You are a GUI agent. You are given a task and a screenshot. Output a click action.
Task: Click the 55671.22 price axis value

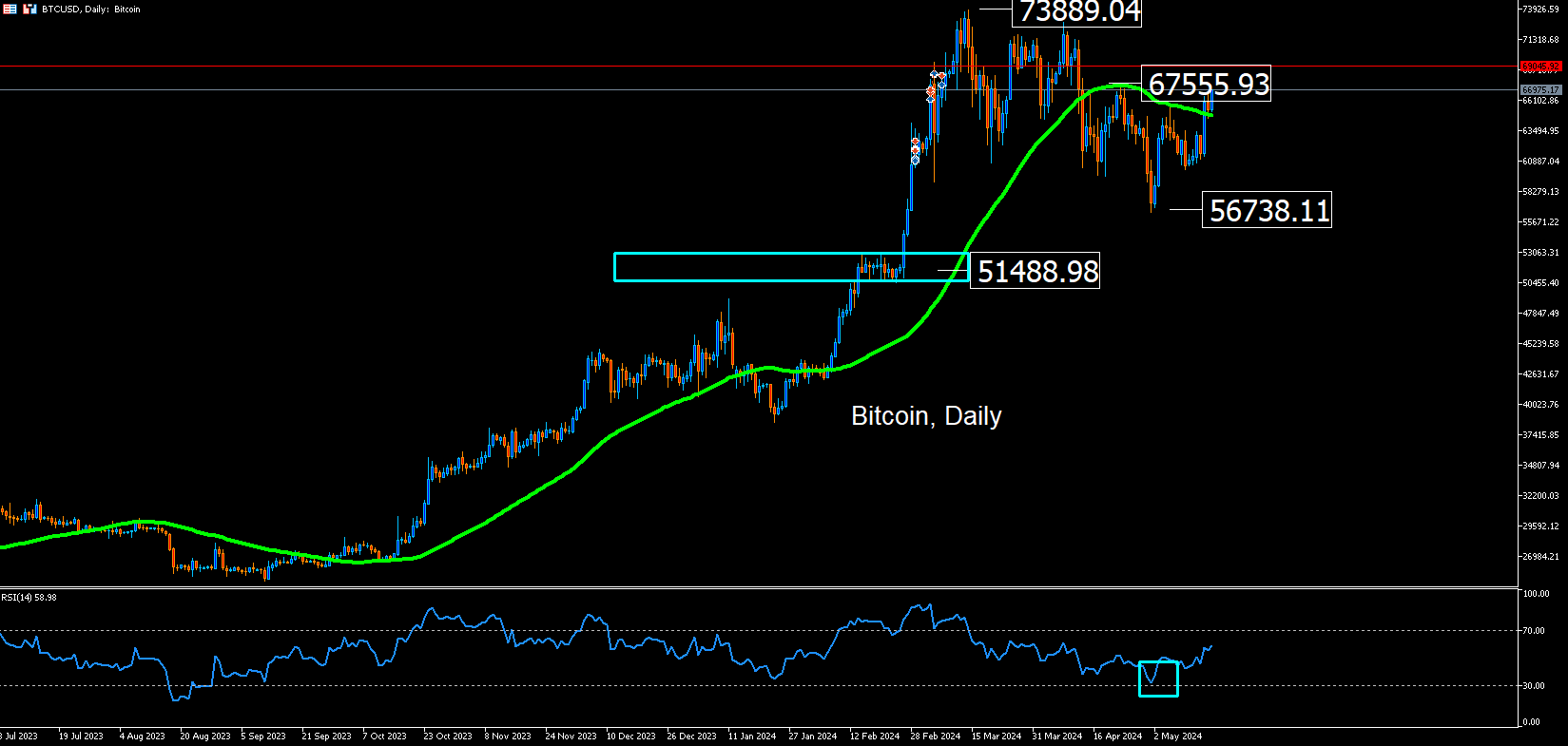click(x=1540, y=222)
